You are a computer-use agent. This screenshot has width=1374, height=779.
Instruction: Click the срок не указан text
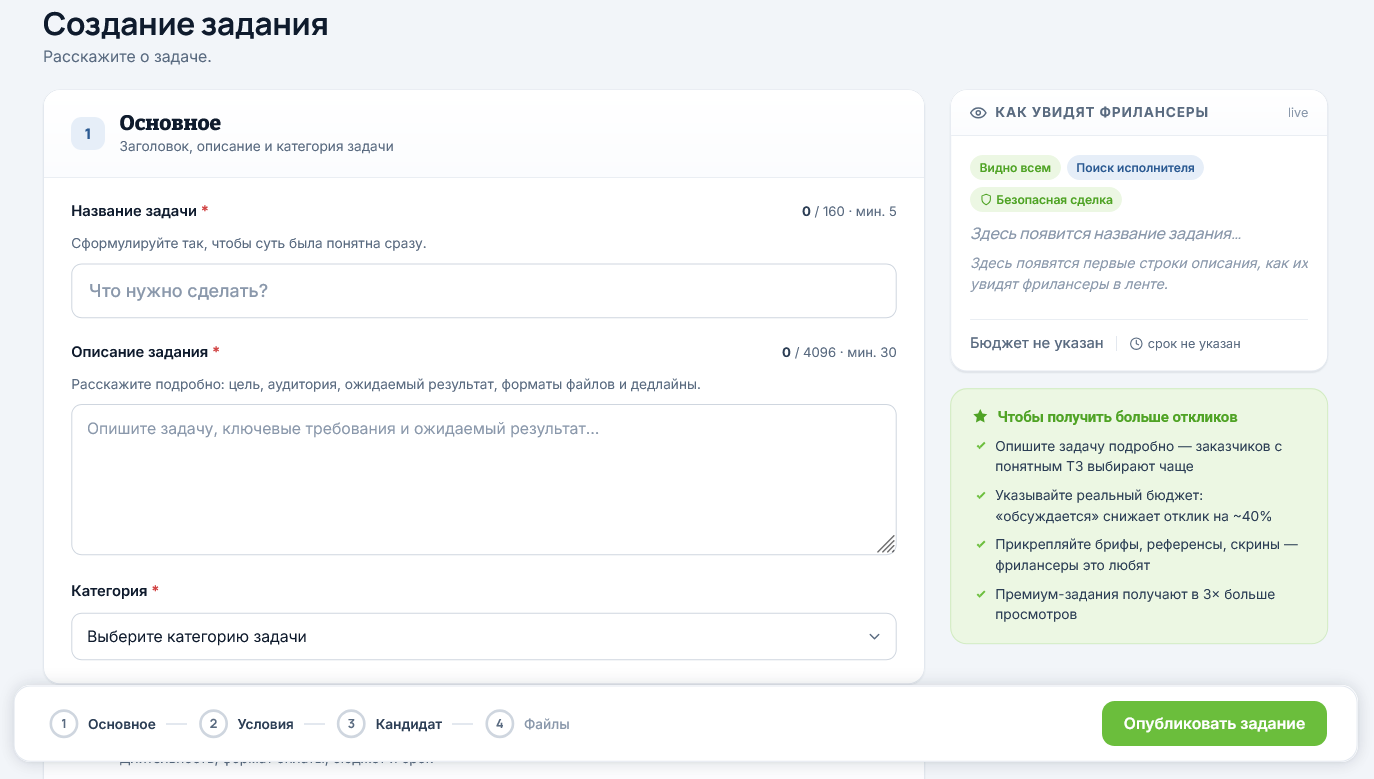coord(1194,344)
